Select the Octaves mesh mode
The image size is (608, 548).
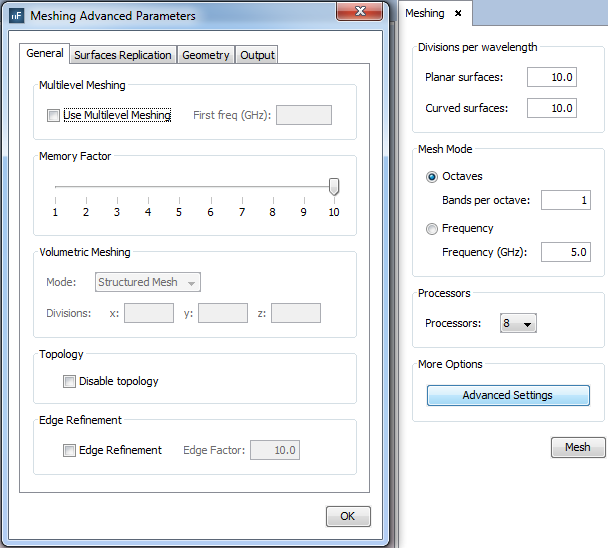(432, 177)
